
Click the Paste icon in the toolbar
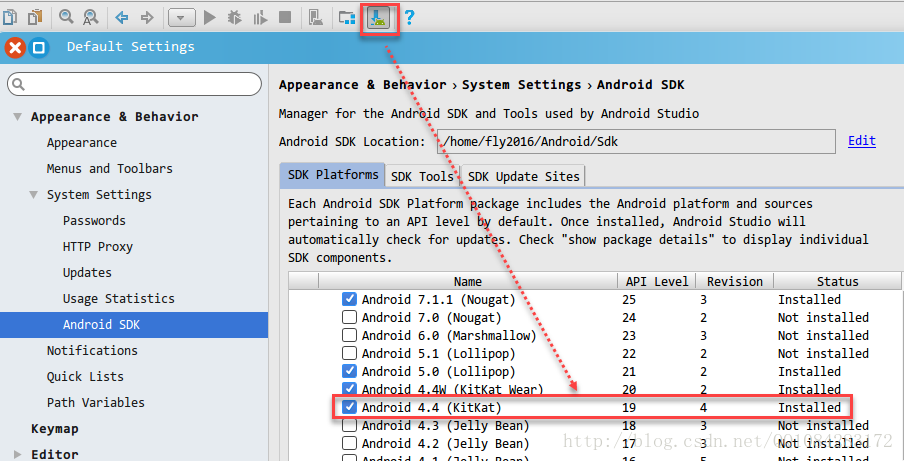[36, 17]
